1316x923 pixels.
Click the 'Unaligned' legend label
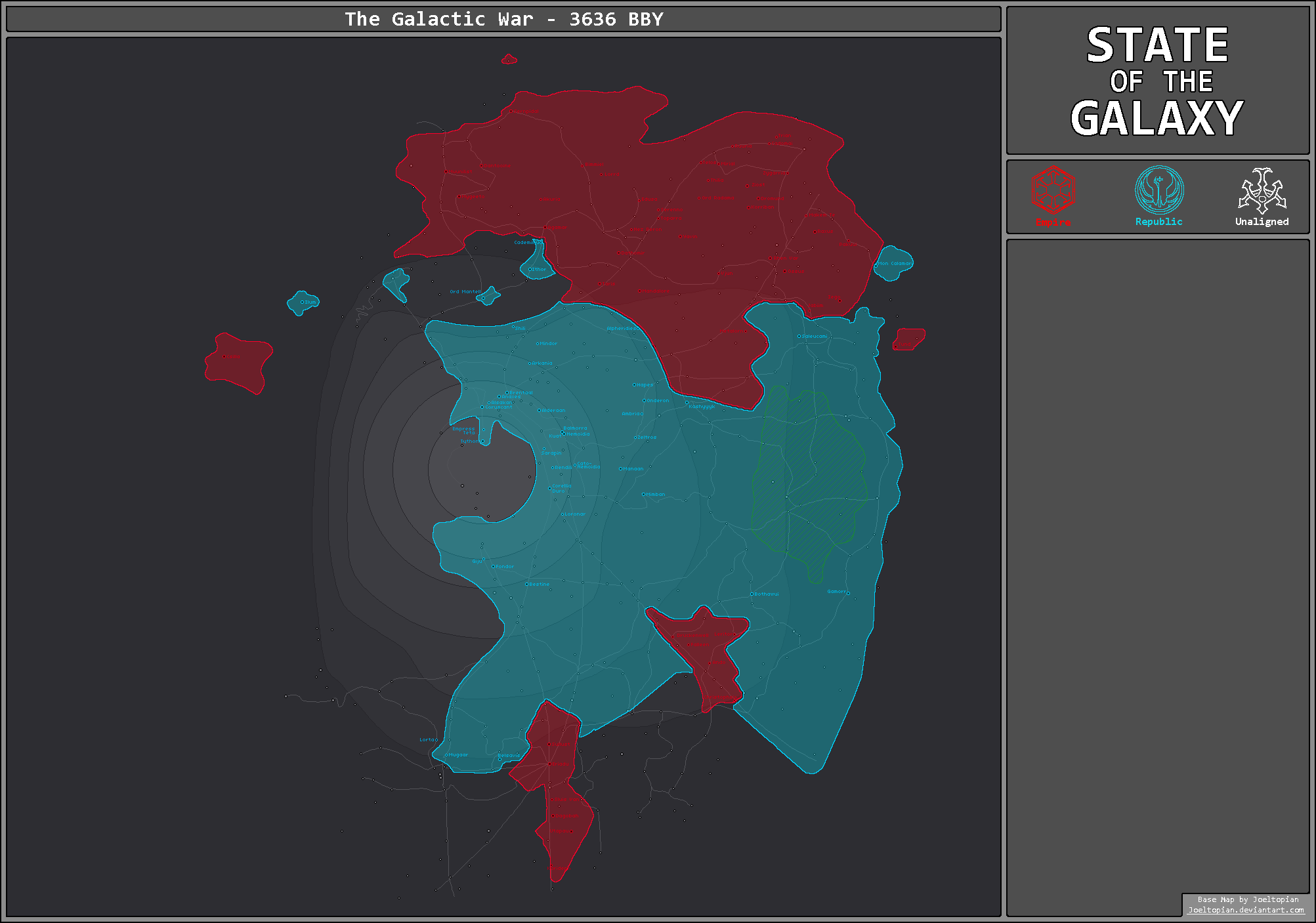click(1262, 222)
